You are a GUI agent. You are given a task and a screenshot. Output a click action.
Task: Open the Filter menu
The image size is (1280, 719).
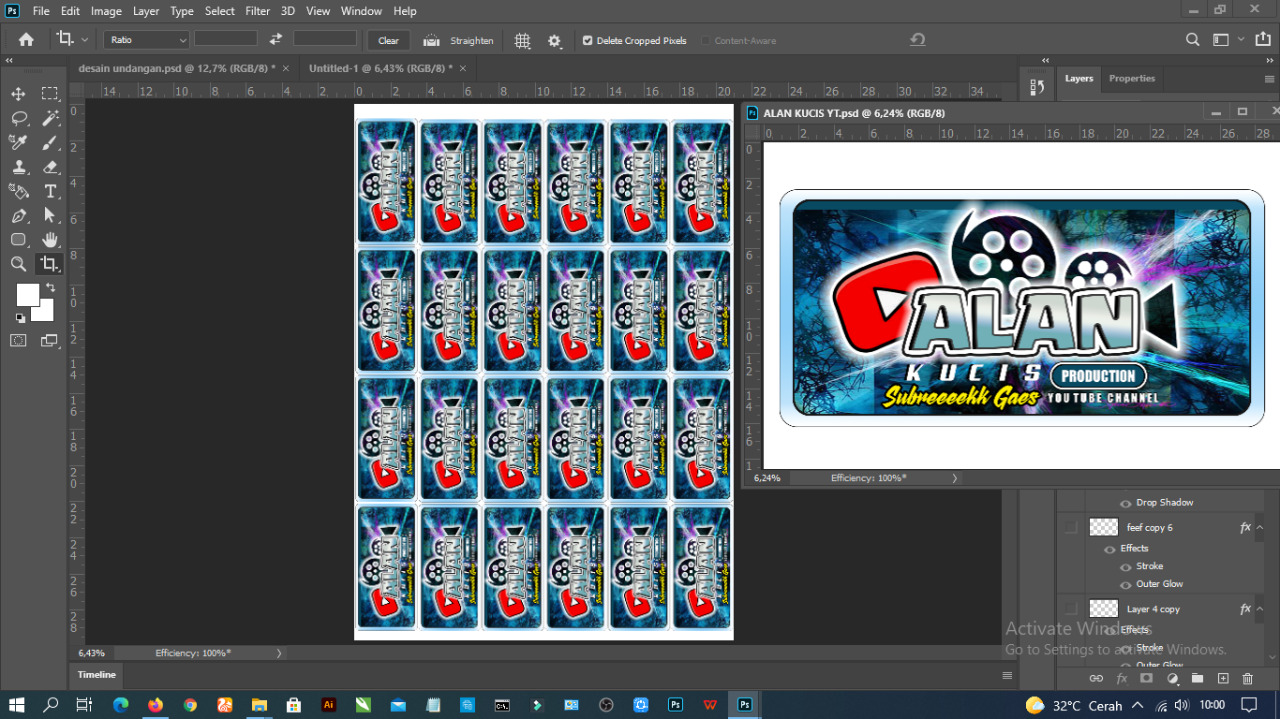click(x=258, y=11)
